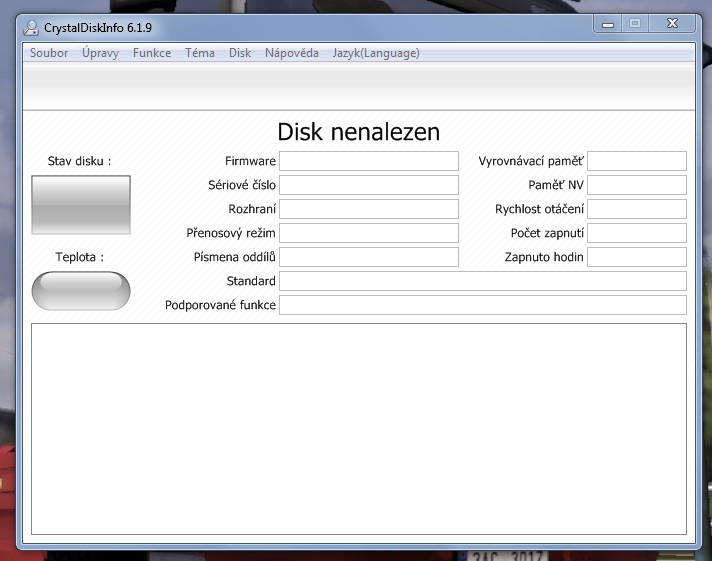The width and height of the screenshot is (712, 561).
Task: Click the Standard field
Action: (x=482, y=281)
